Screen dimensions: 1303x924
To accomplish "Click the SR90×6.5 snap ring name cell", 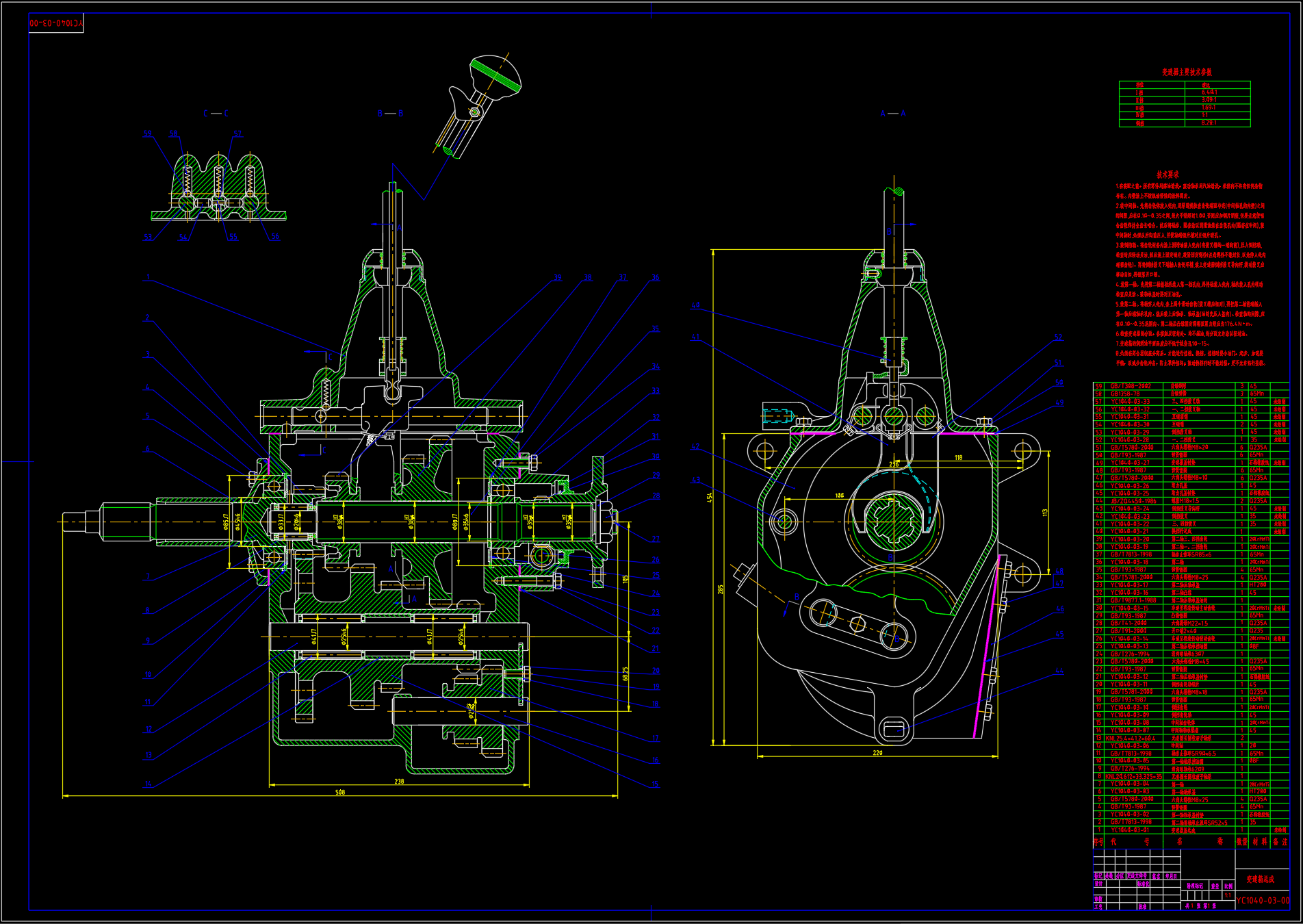I will pyautogui.click(x=1194, y=754).
